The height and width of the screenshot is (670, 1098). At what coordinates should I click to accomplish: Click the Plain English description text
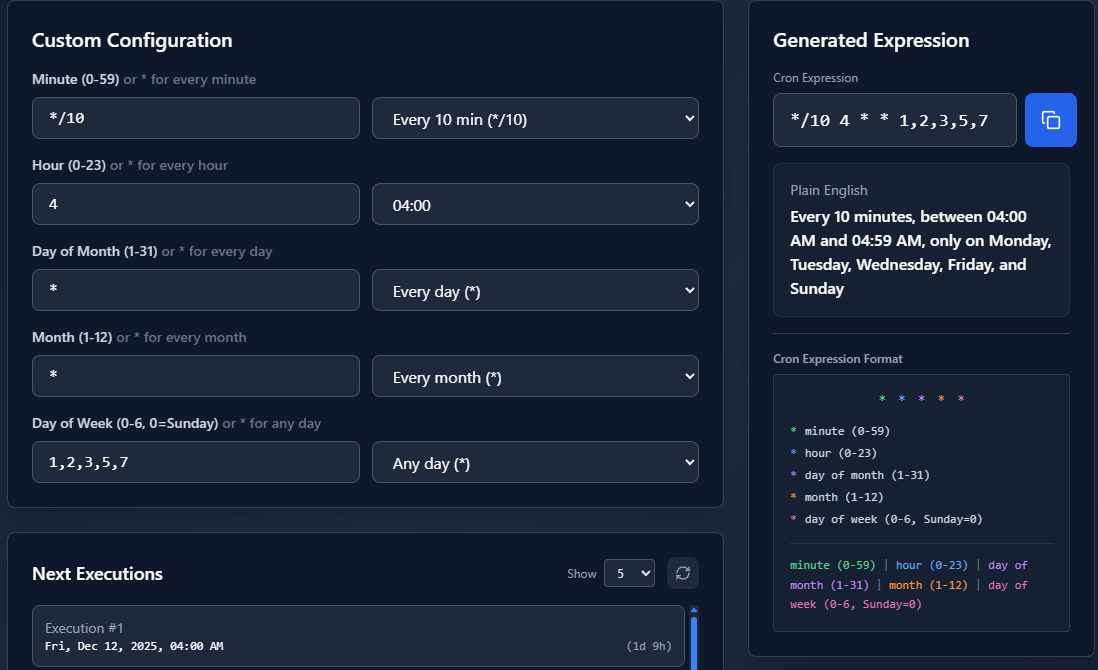click(920, 253)
